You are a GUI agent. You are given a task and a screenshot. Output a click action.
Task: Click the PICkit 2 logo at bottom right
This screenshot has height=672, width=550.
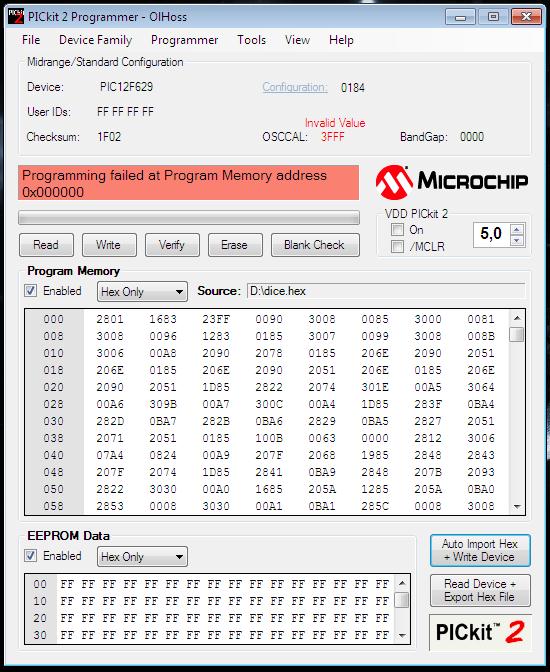pos(480,632)
